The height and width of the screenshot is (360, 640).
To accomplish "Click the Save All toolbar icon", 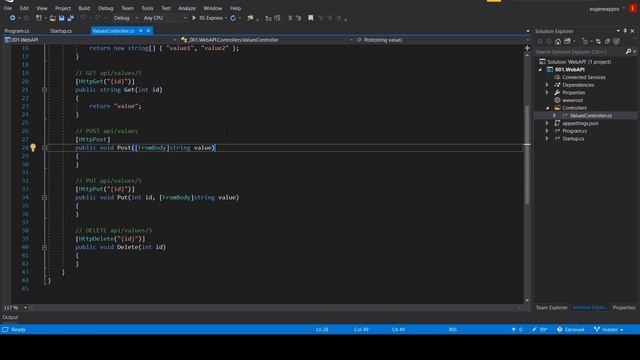I will click(x=70, y=18).
